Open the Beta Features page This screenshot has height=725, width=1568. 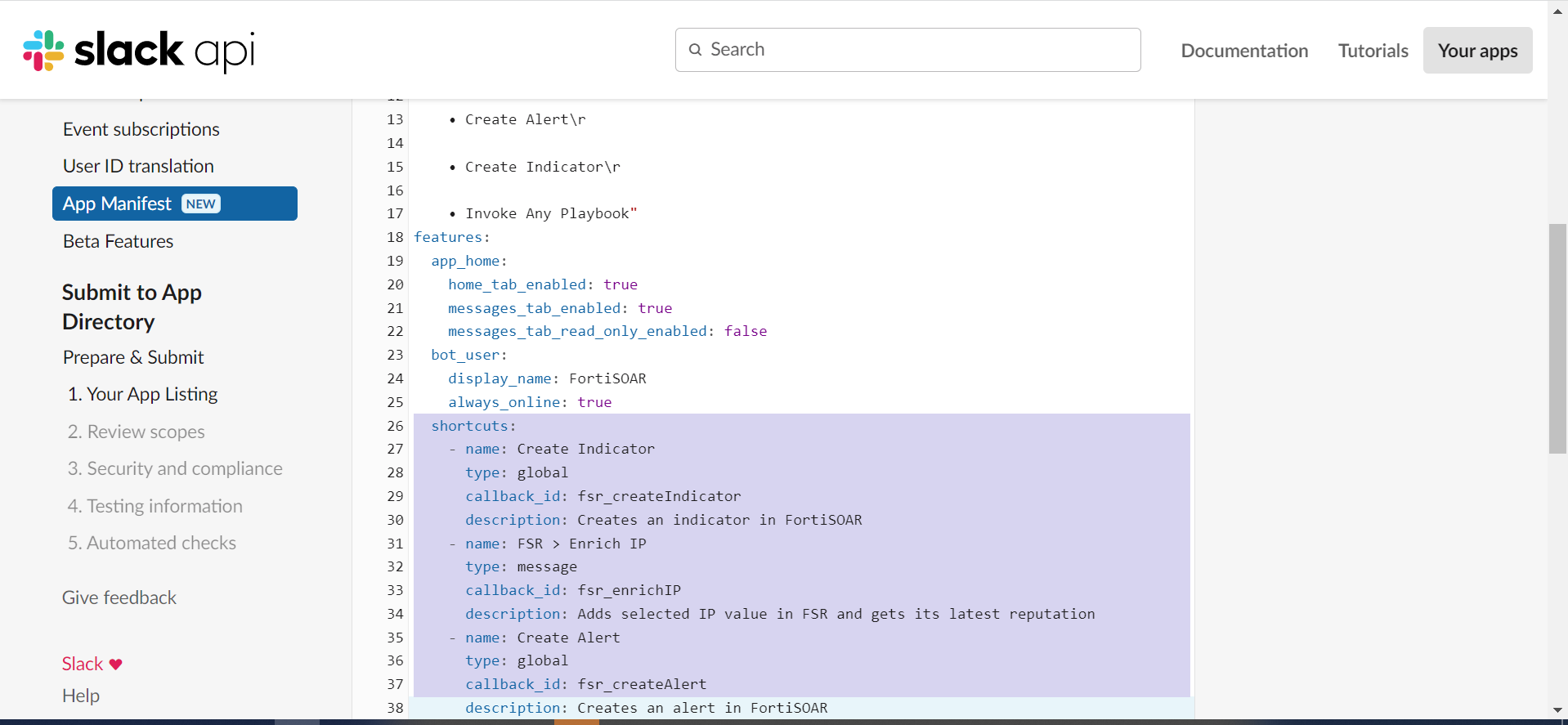tap(118, 241)
